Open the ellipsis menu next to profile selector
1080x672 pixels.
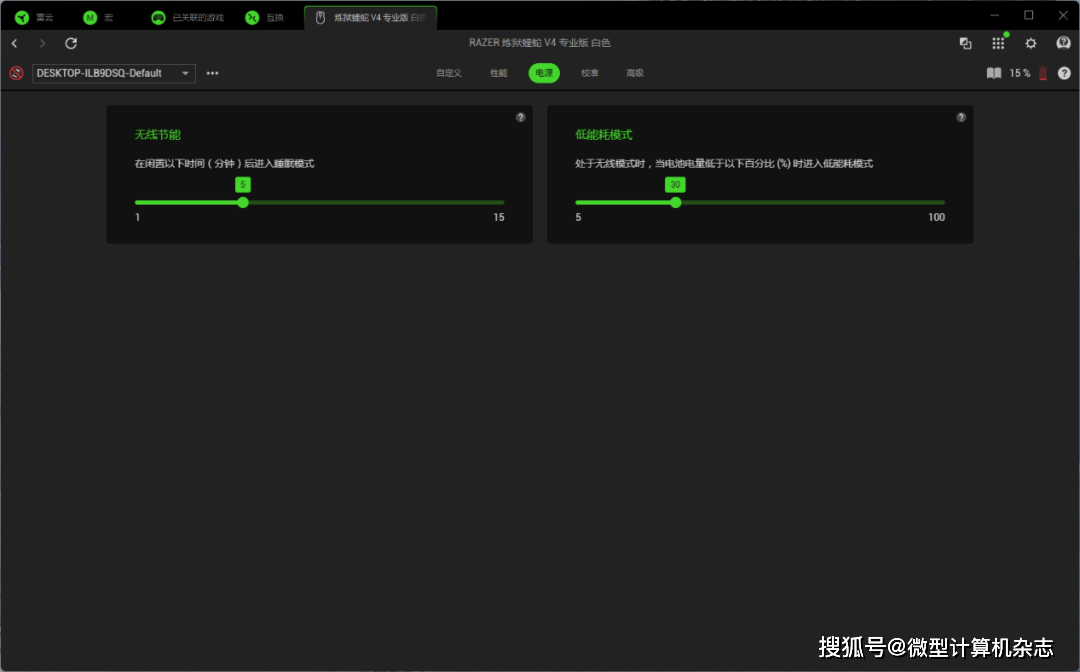pos(212,73)
